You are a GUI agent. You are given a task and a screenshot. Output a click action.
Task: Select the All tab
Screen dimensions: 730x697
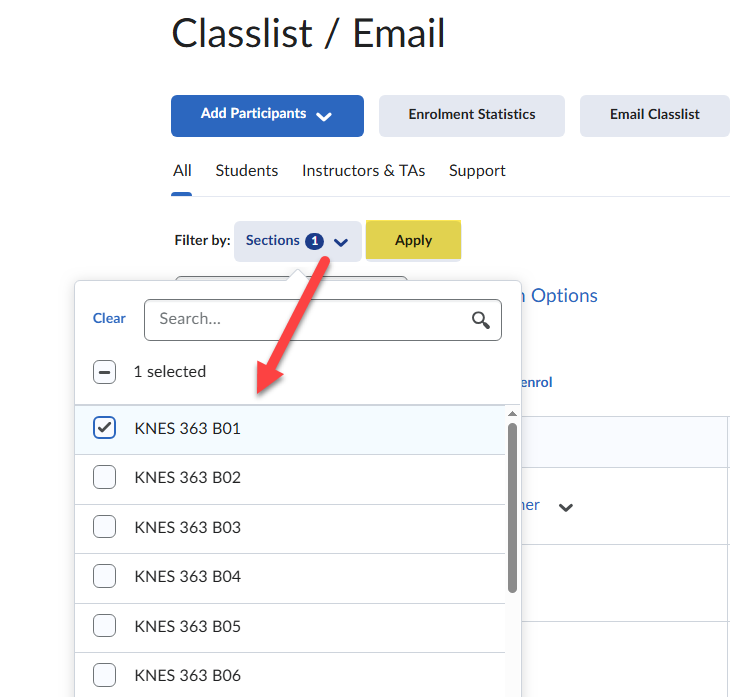point(182,171)
